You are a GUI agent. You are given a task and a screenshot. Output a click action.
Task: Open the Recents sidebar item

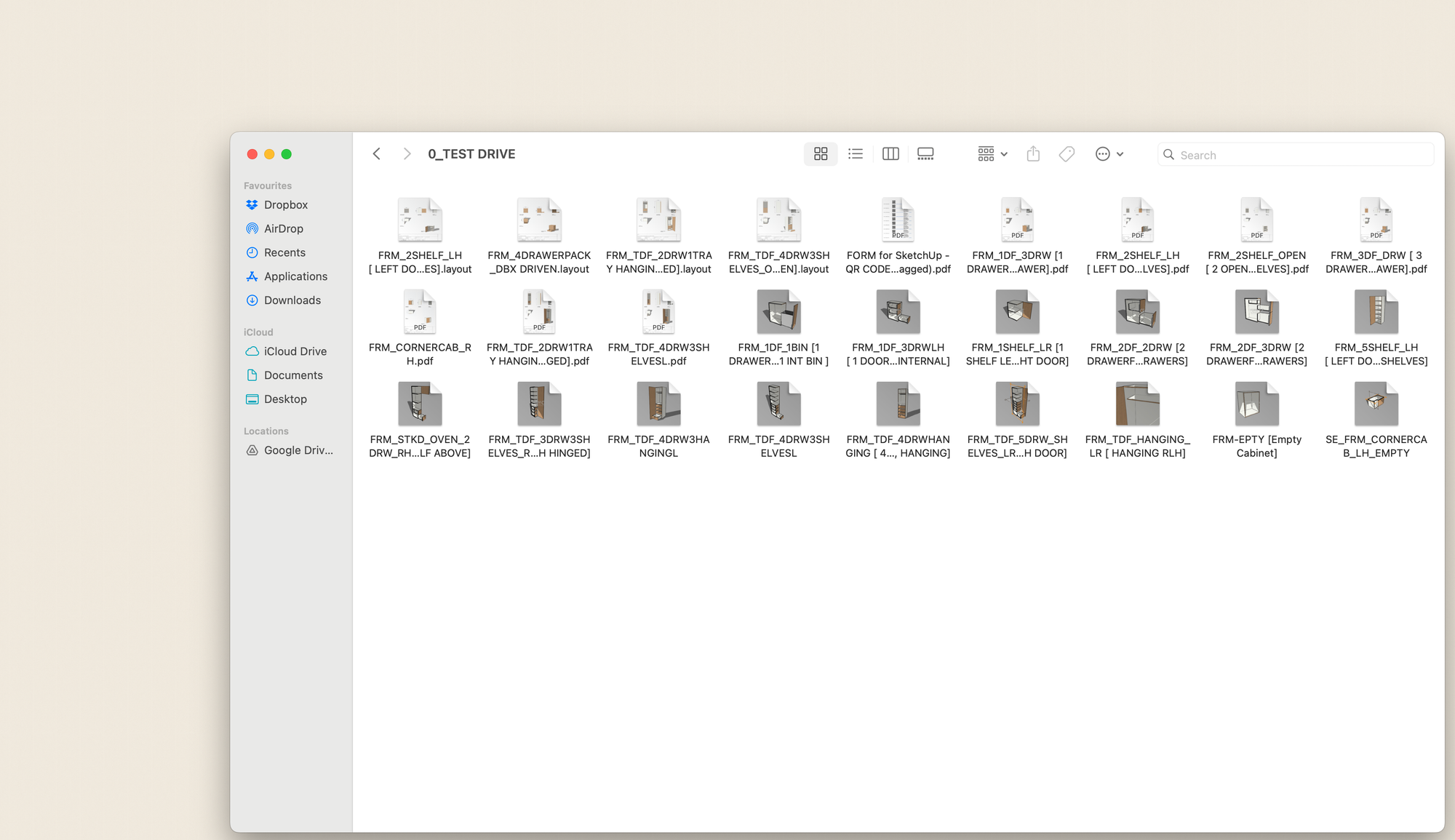click(x=284, y=252)
